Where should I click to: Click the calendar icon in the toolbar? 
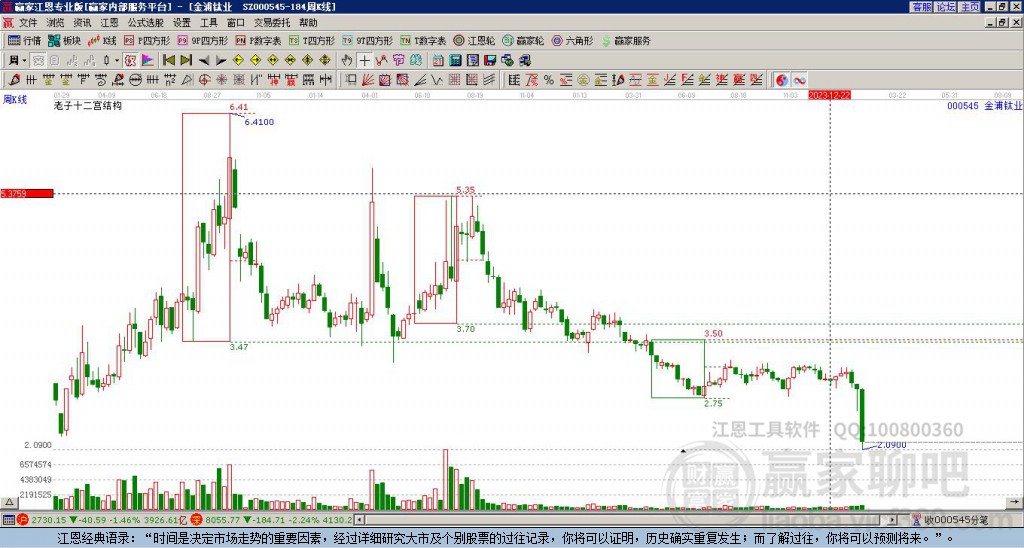point(438,61)
